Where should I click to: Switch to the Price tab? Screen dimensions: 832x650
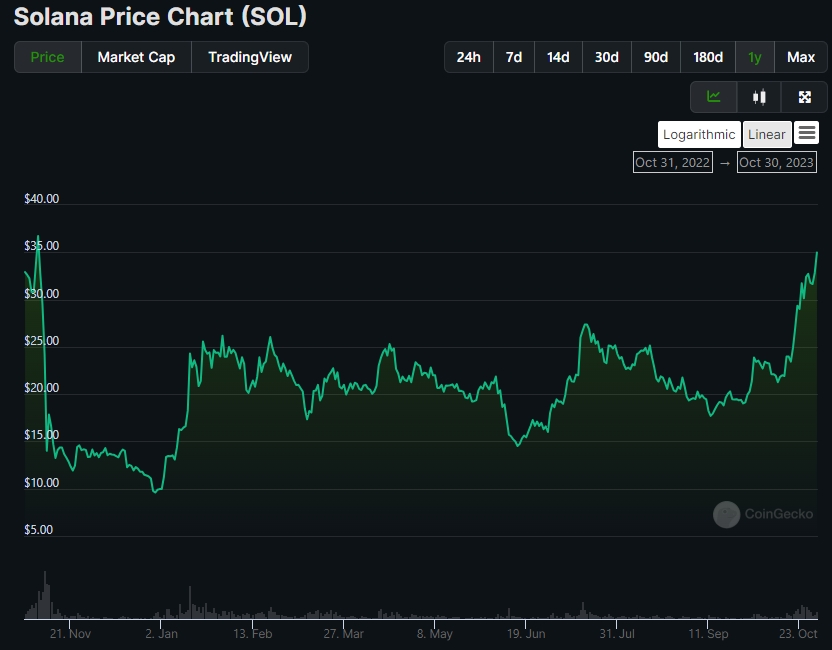pos(47,57)
